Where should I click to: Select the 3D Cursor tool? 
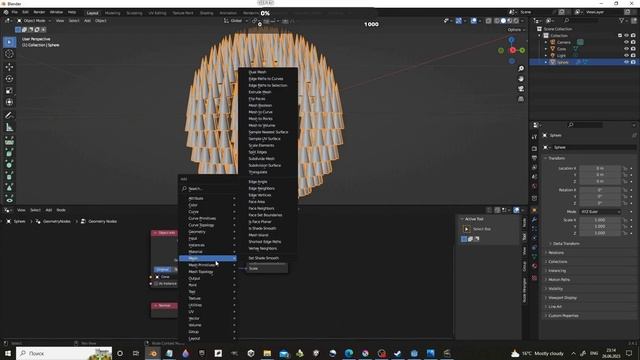pyautogui.click(x=9, y=54)
